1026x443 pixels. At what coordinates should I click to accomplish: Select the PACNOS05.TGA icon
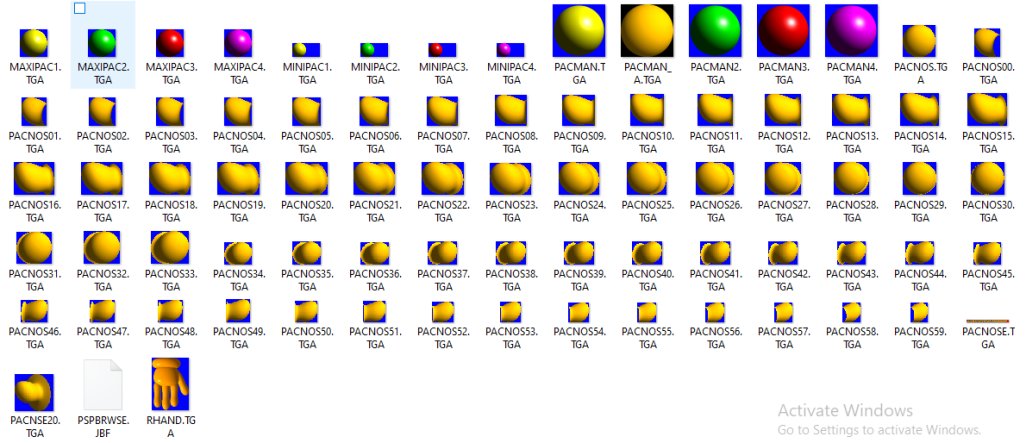(x=306, y=111)
